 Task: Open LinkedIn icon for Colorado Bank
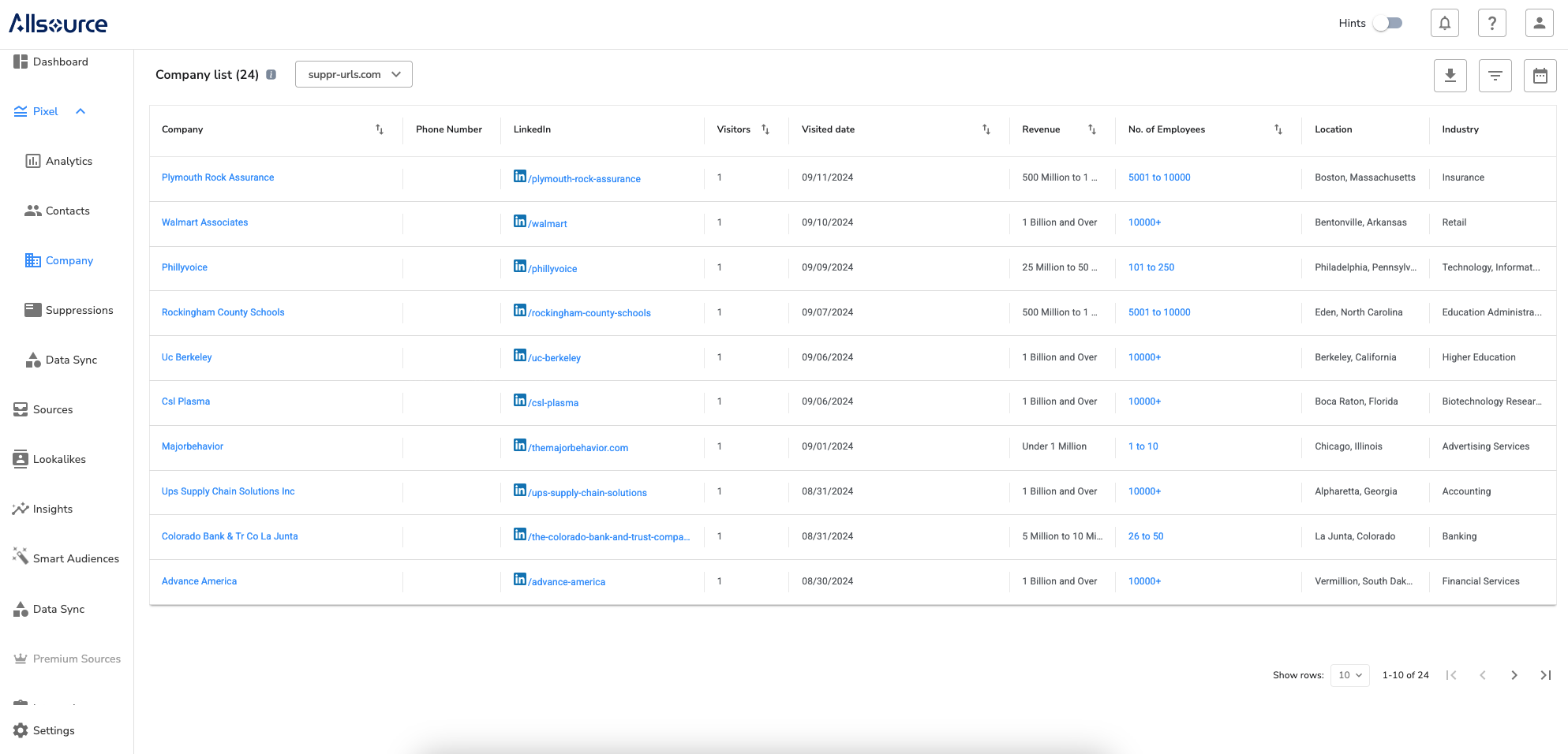[520, 535]
